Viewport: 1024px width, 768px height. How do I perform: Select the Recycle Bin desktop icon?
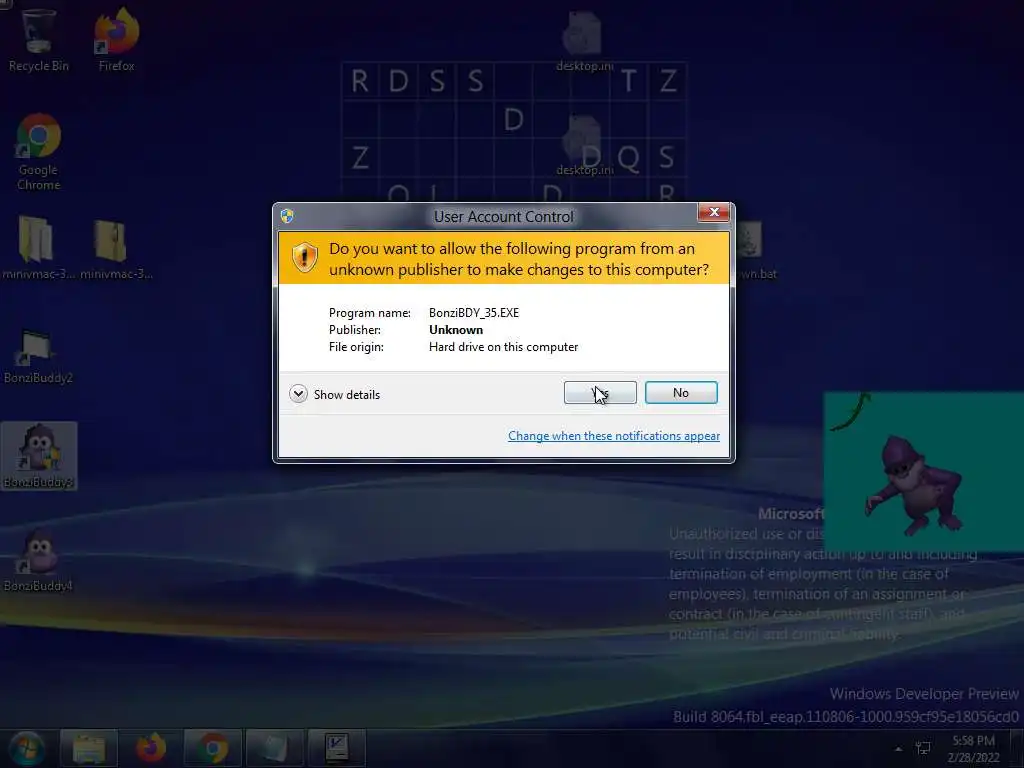pyautogui.click(x=39, y=39)
